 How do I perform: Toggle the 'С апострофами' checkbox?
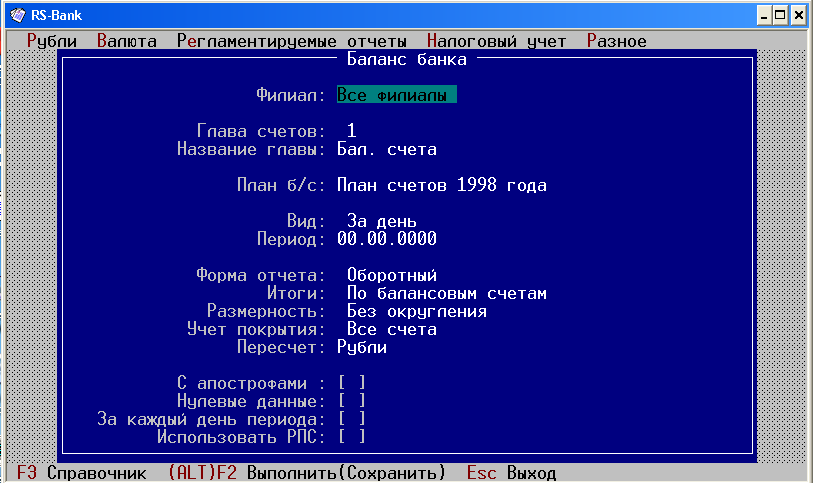pos(352,383)
